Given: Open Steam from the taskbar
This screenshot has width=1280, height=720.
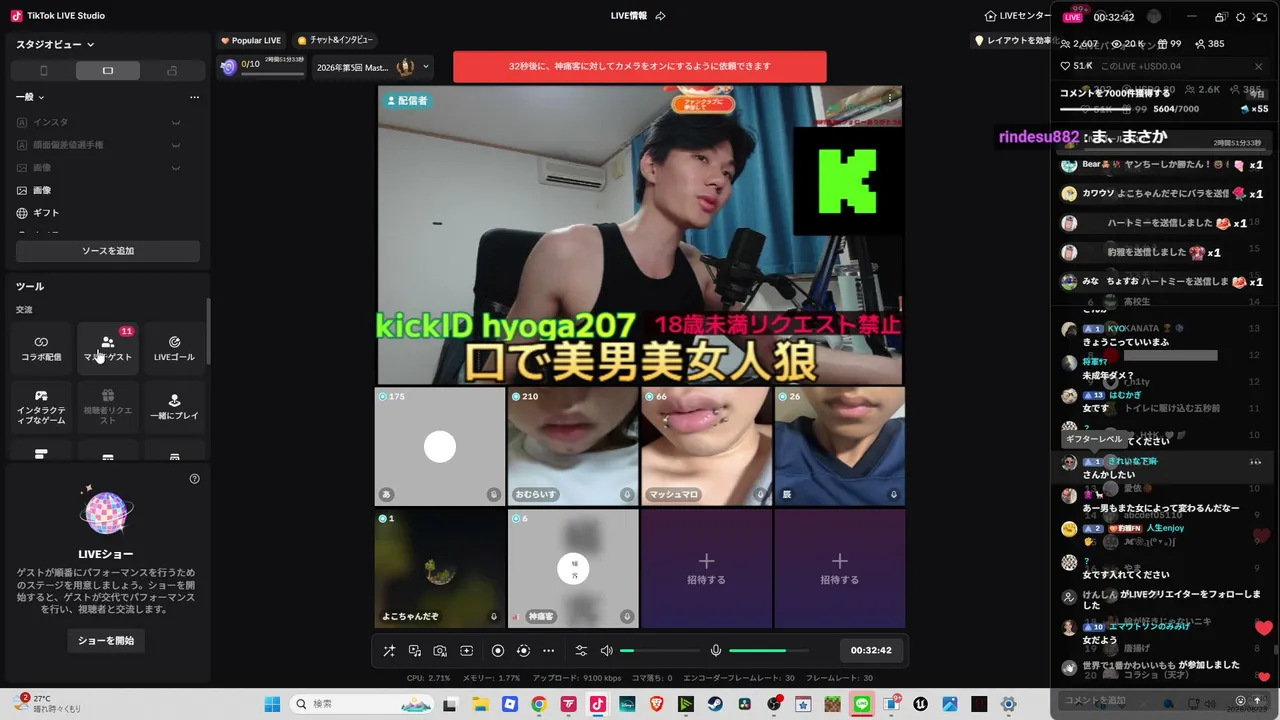Looking at the screenshot, I should [x=715, y=704].
